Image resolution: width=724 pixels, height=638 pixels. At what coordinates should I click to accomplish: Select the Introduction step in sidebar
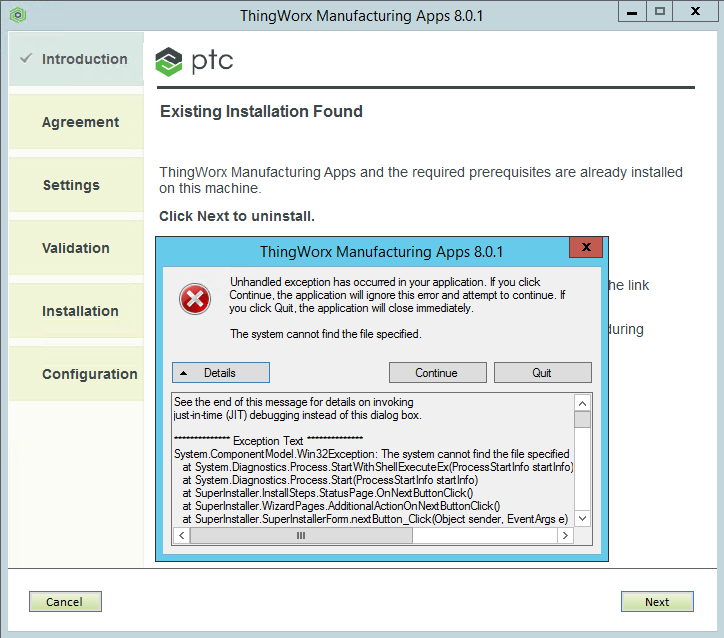(76, 59)
